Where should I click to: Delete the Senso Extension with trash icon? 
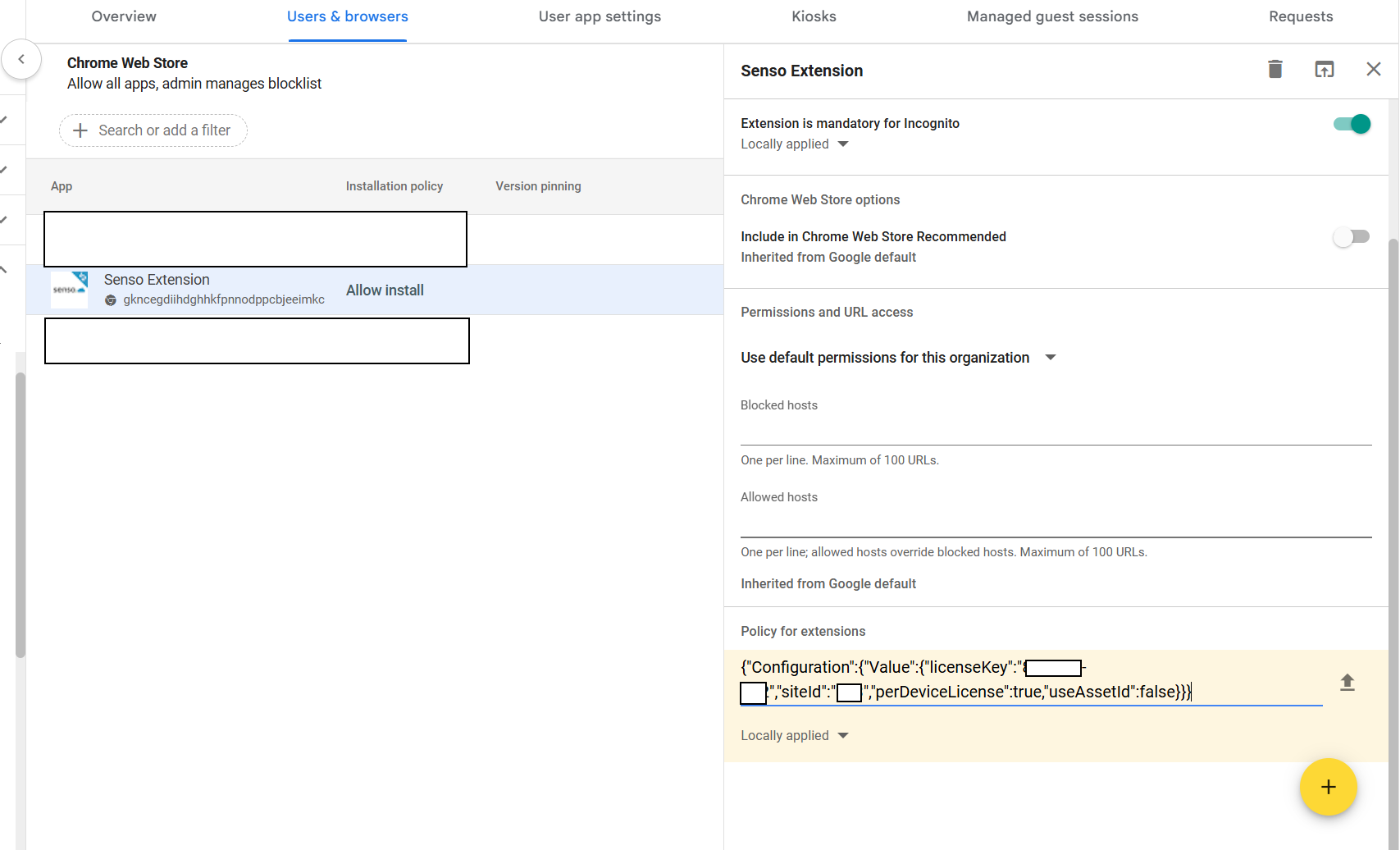point(1275,70)
